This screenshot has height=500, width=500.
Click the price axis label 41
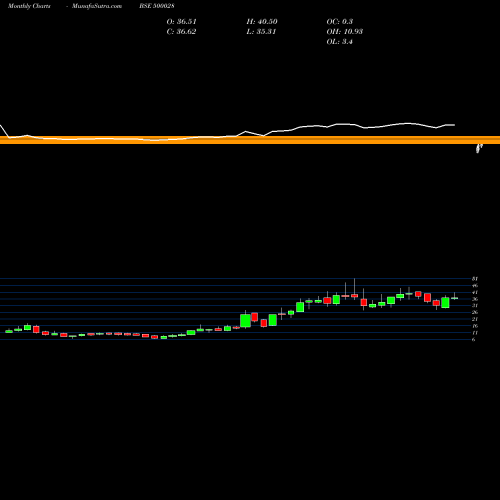(x=475, y=292)
